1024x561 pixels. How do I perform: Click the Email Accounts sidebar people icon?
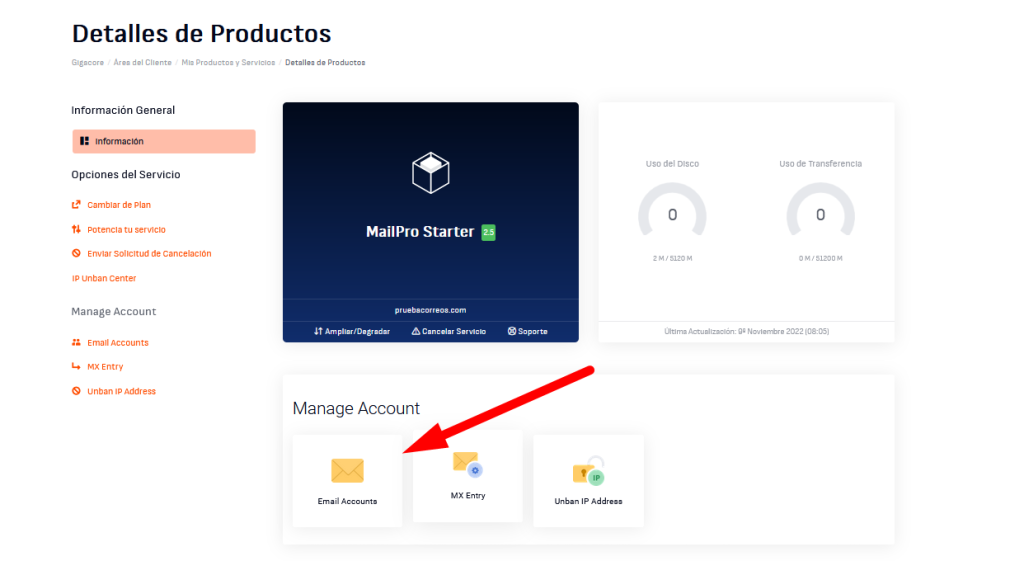coord(76,343)
